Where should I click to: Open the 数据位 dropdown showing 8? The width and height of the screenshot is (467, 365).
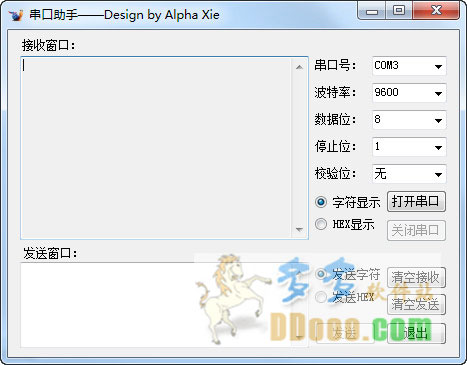tap(409, 120)
